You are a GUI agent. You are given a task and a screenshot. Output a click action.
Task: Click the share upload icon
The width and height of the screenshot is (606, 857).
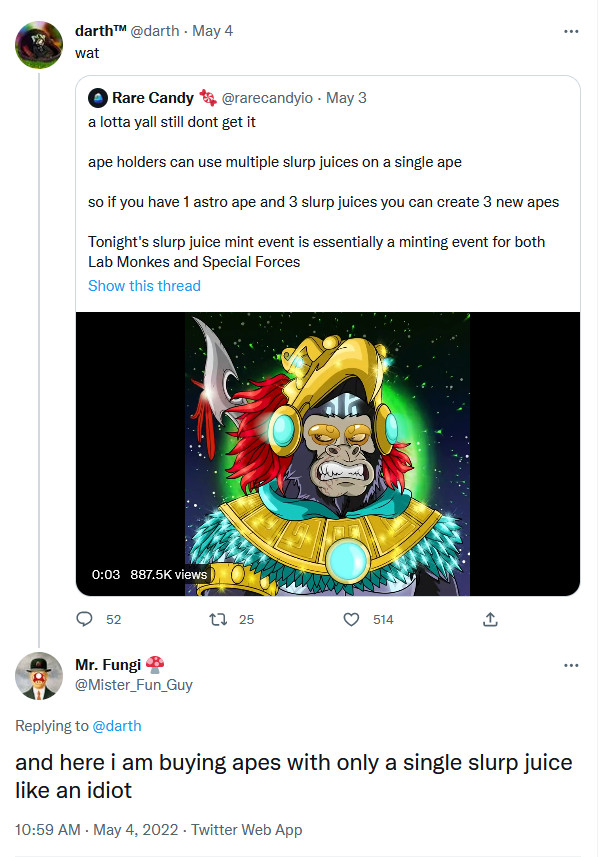pos(490,620)
